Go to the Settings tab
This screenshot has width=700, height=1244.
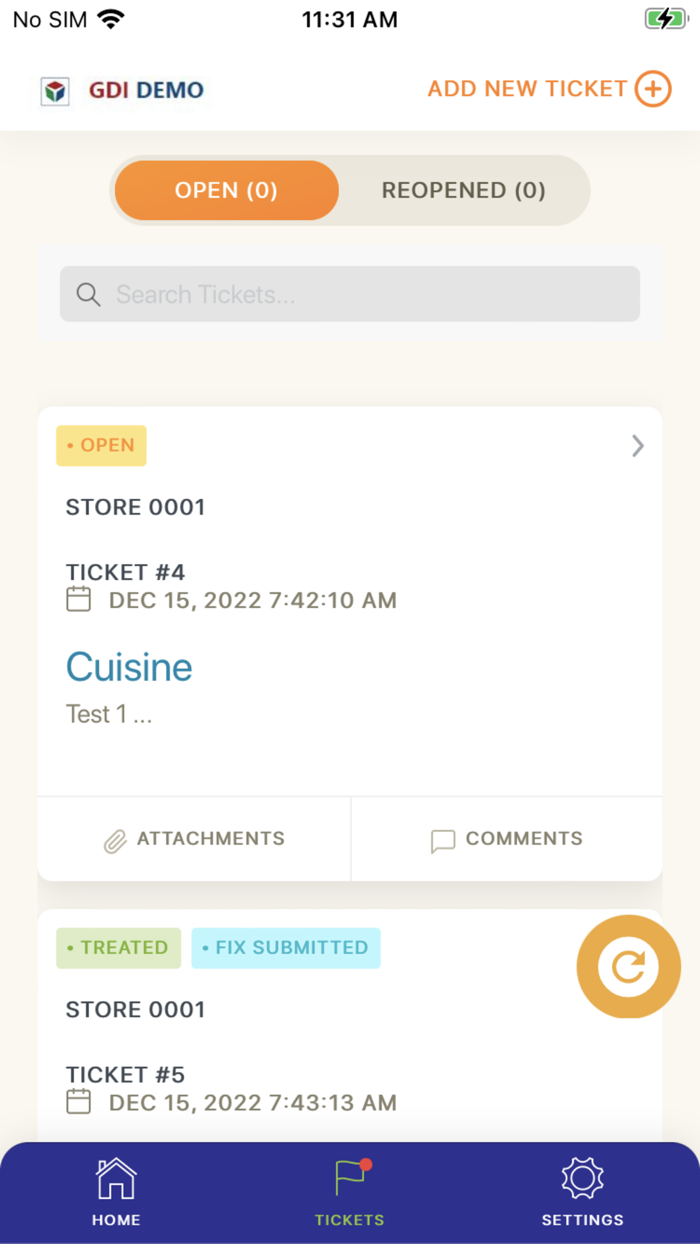582,1192
